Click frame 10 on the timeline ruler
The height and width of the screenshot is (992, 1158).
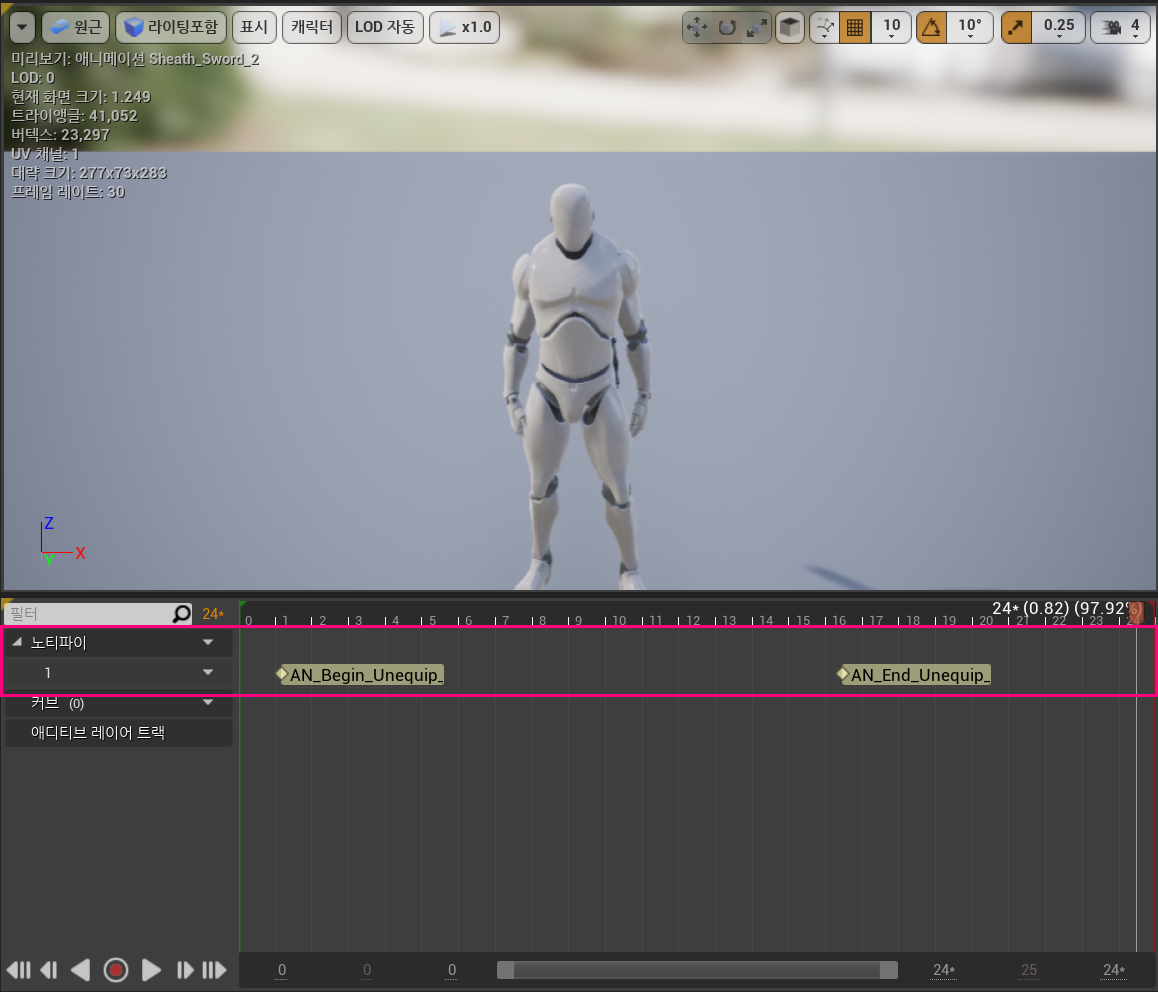(618, 620)
